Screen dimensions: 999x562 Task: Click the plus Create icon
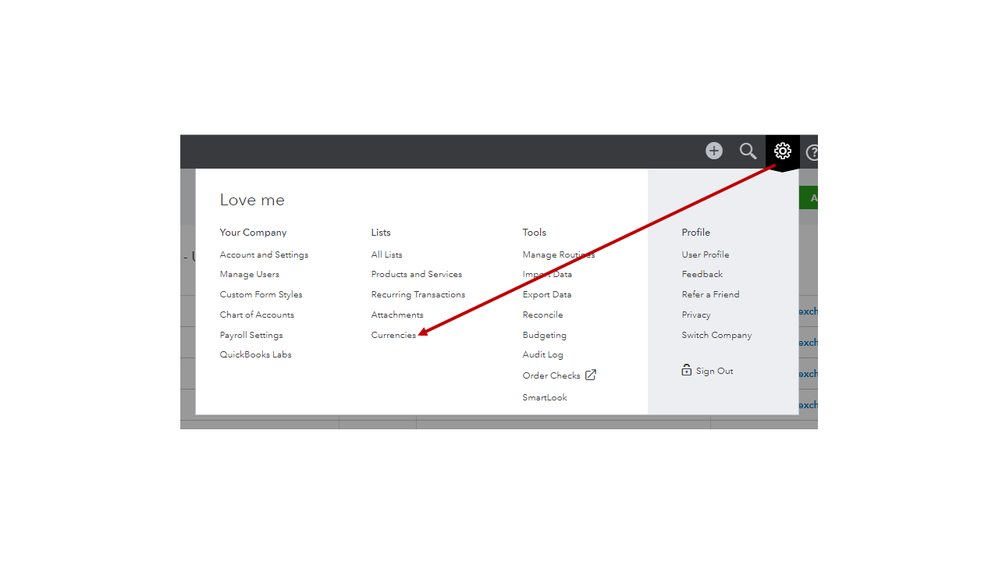[714, 151]
